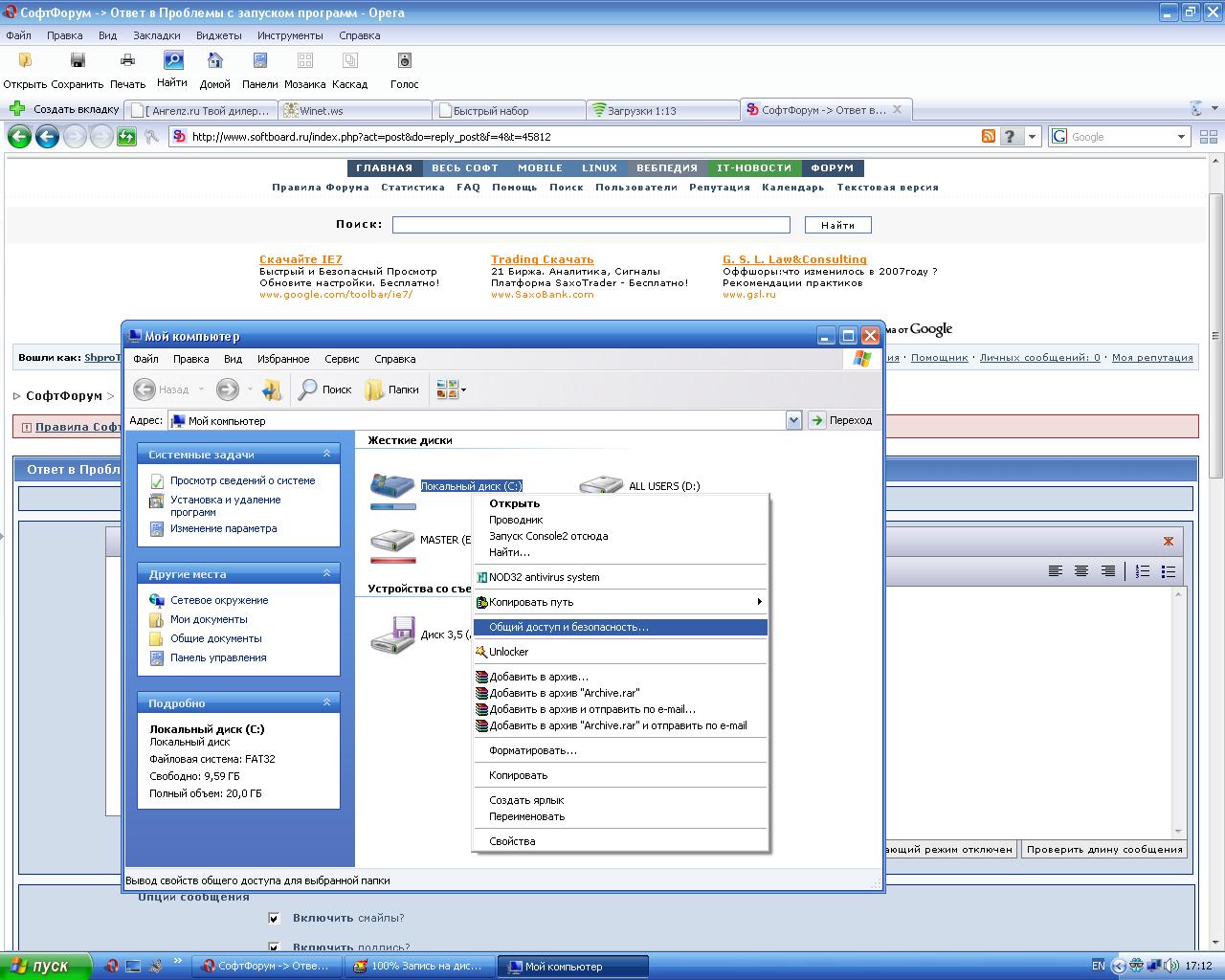Open 'Скачайте IE7' ad link

click(301, 259)
